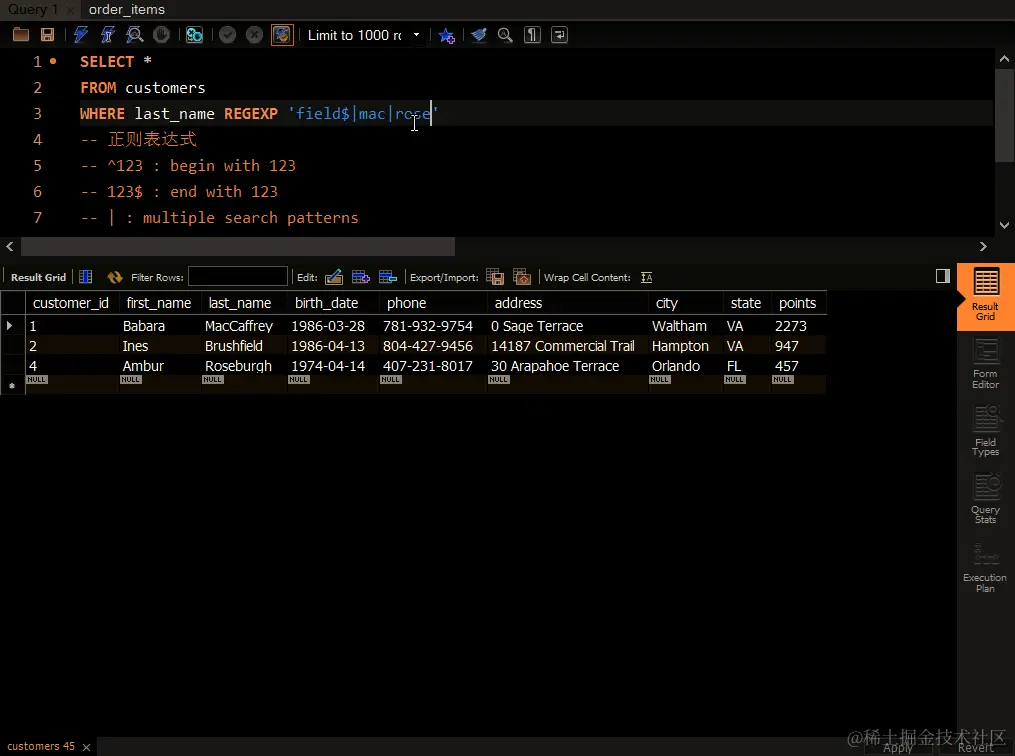This screenshot has height=756, width=1015.
Task: Click editor horizontal scrollbar thumb
Action: pos(238,246)
